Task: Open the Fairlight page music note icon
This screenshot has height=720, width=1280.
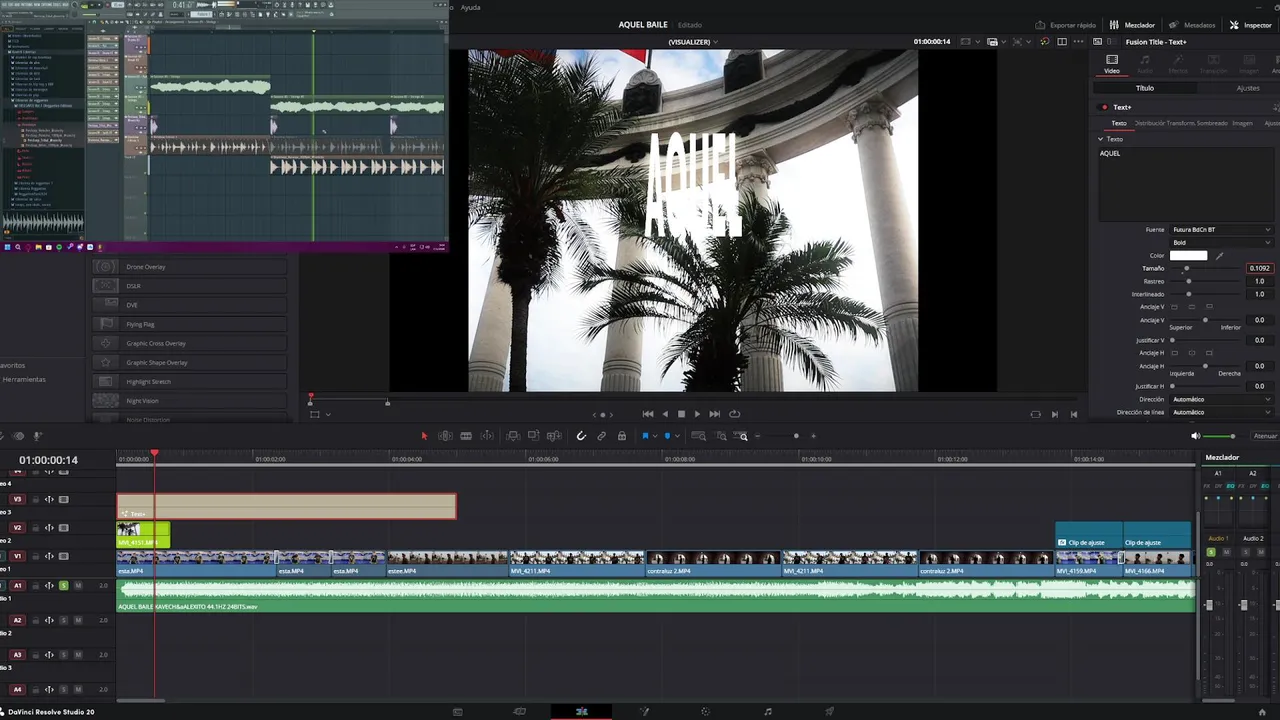Action: click(x=768, y=711)
